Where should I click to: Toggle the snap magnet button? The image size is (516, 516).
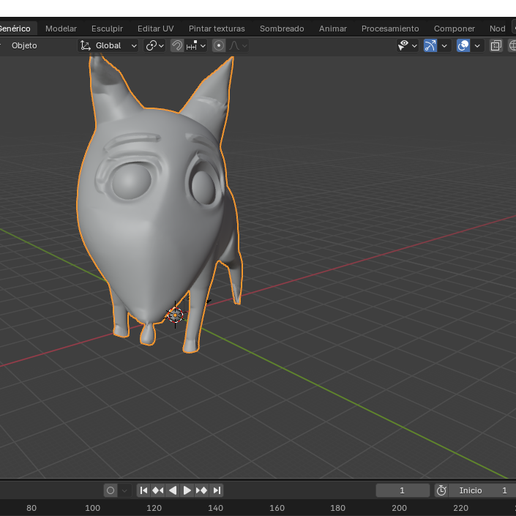177,45
